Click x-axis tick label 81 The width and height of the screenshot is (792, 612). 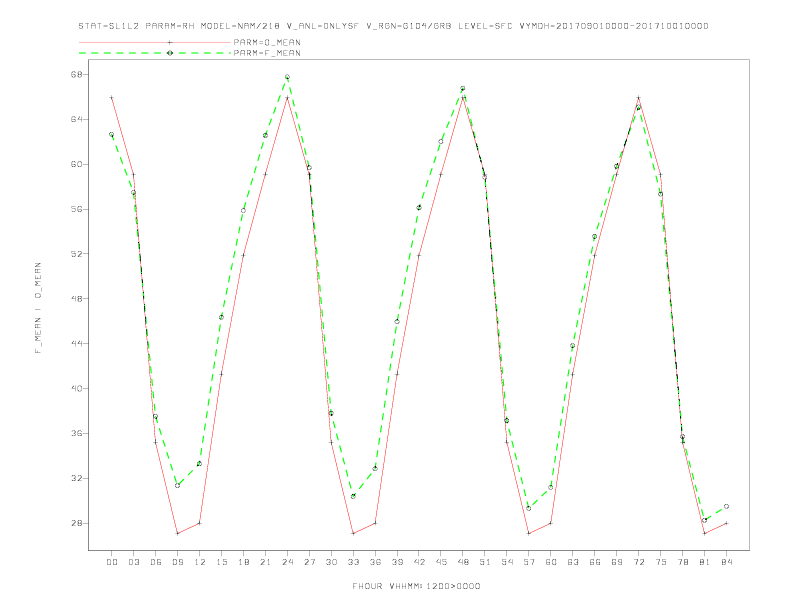705,562
